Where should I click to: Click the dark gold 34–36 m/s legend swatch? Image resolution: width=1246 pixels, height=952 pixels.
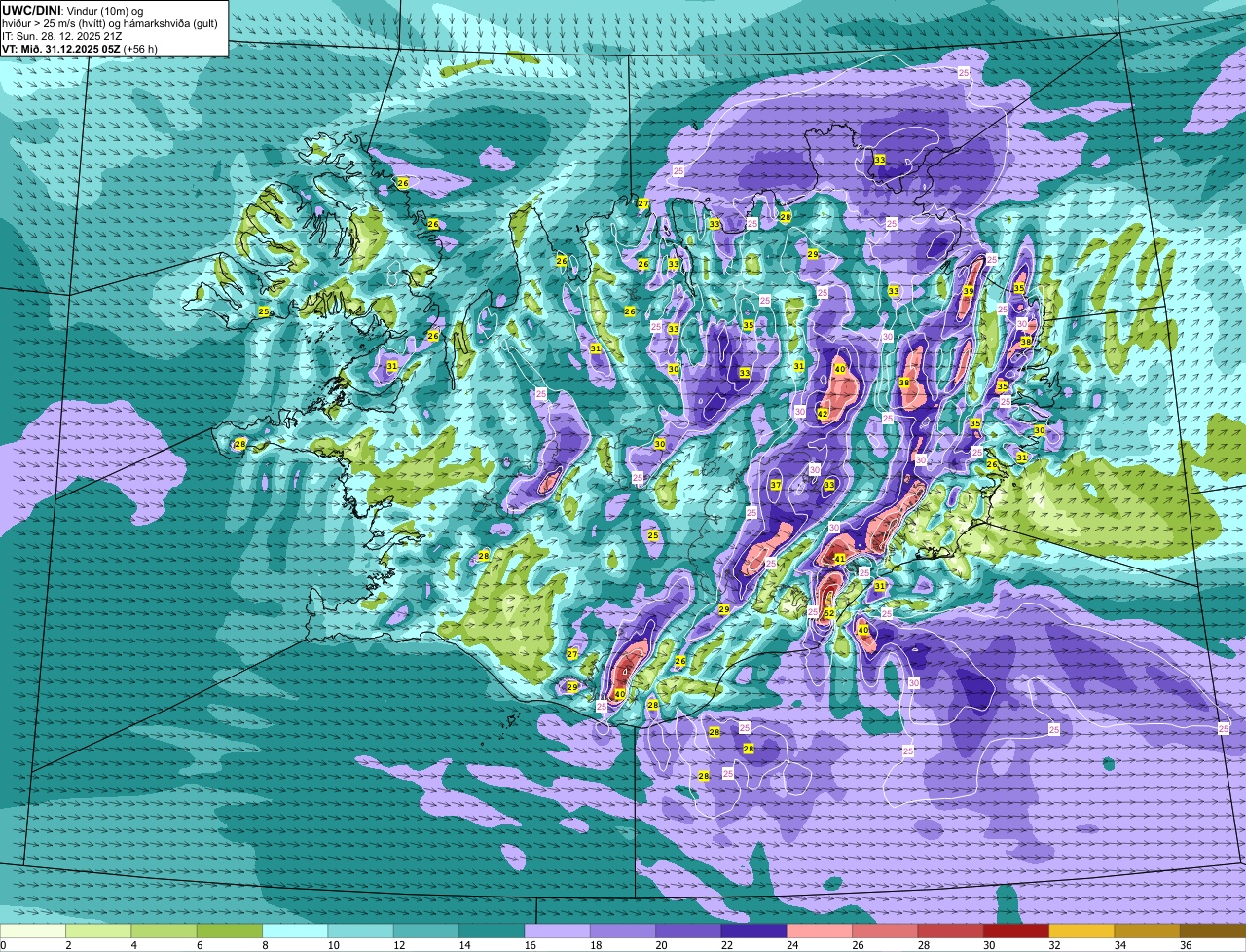click(x=1147, y=932)
